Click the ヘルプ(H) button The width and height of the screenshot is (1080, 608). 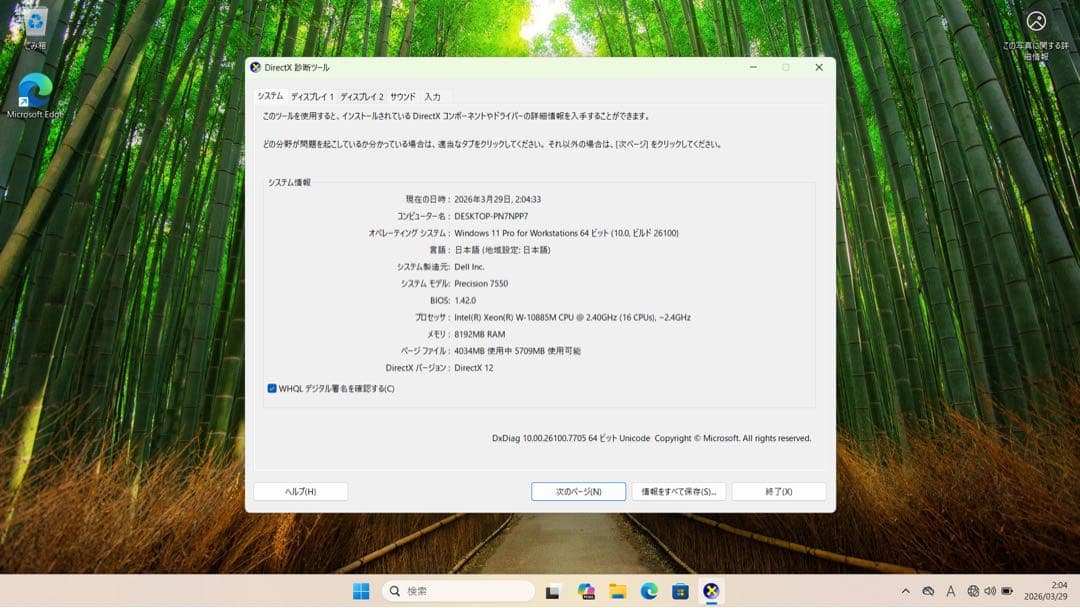(300, 492)
